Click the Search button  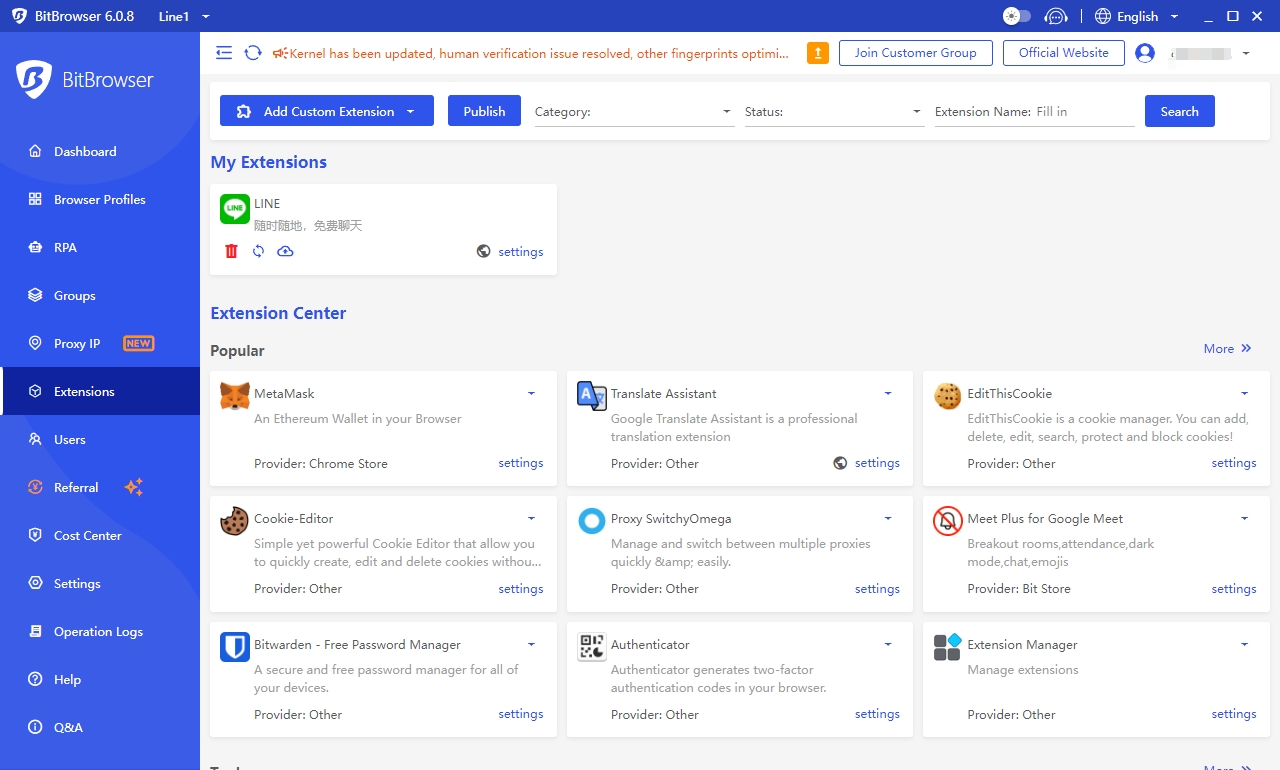[1180, 111]
